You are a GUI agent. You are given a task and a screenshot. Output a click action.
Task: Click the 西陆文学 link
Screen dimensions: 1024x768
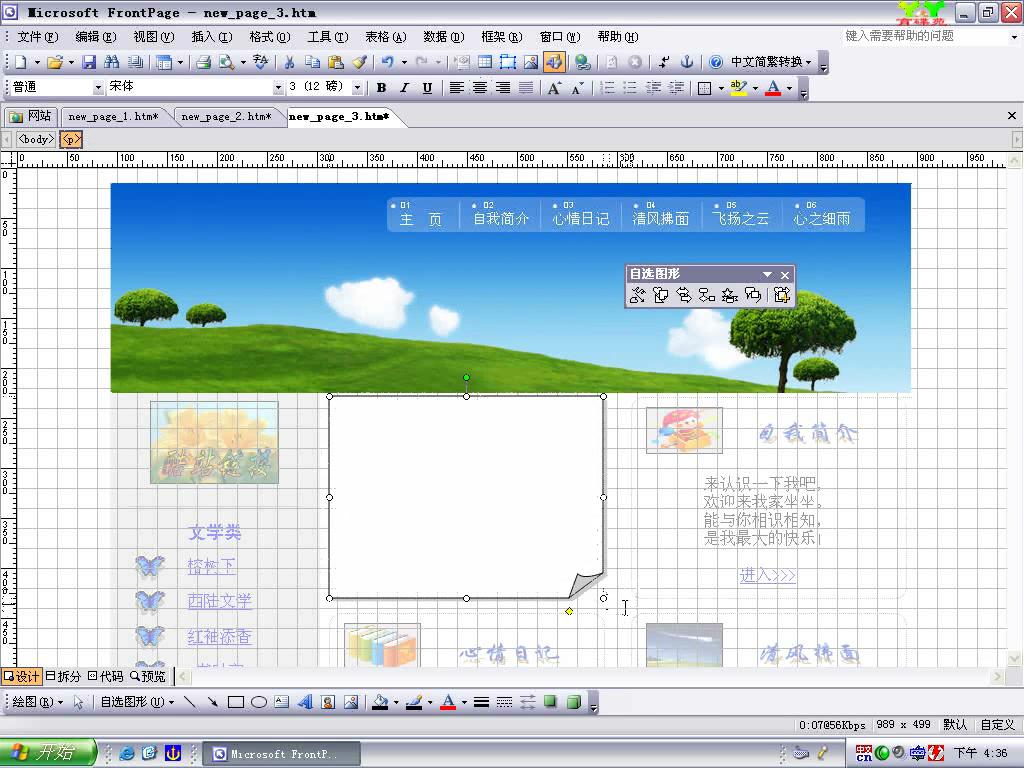tap(219, 601)
